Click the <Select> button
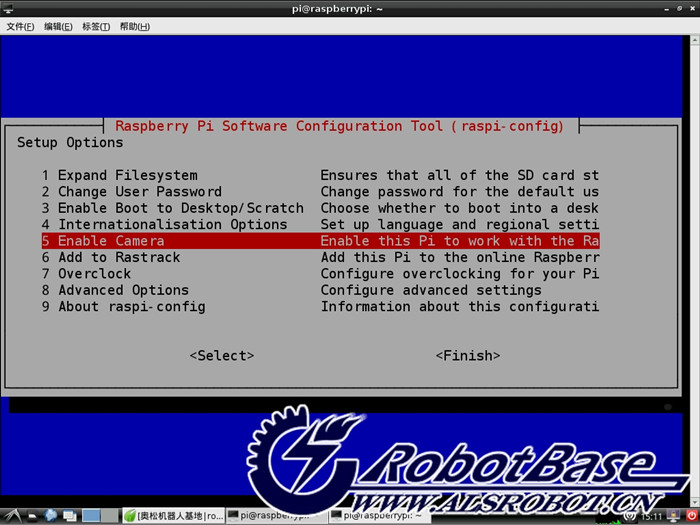The height and width of the screenshot is (525, 700). click(x=222, y=356)
